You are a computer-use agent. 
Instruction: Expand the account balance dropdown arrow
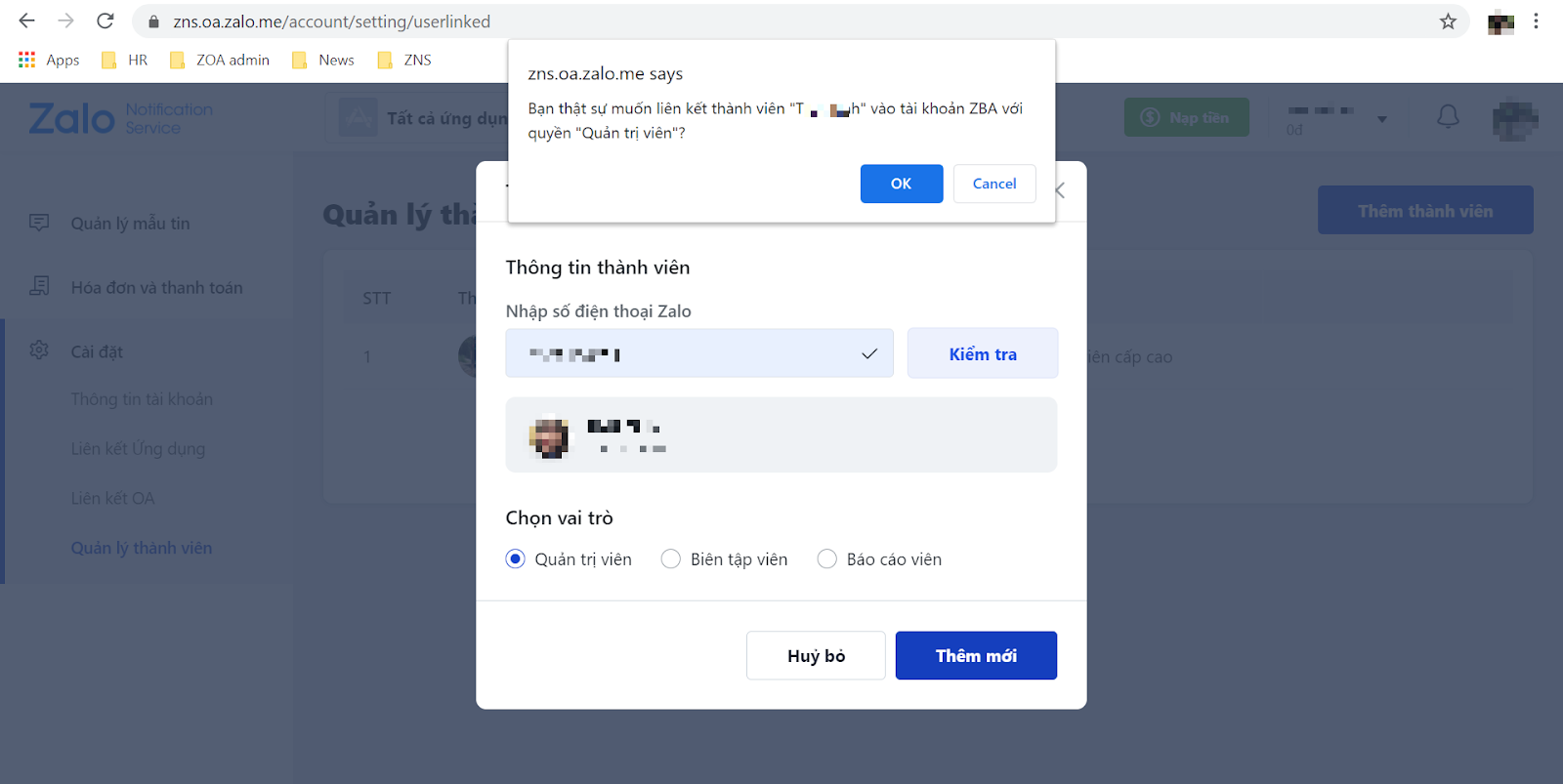[x=1382, y=119]
